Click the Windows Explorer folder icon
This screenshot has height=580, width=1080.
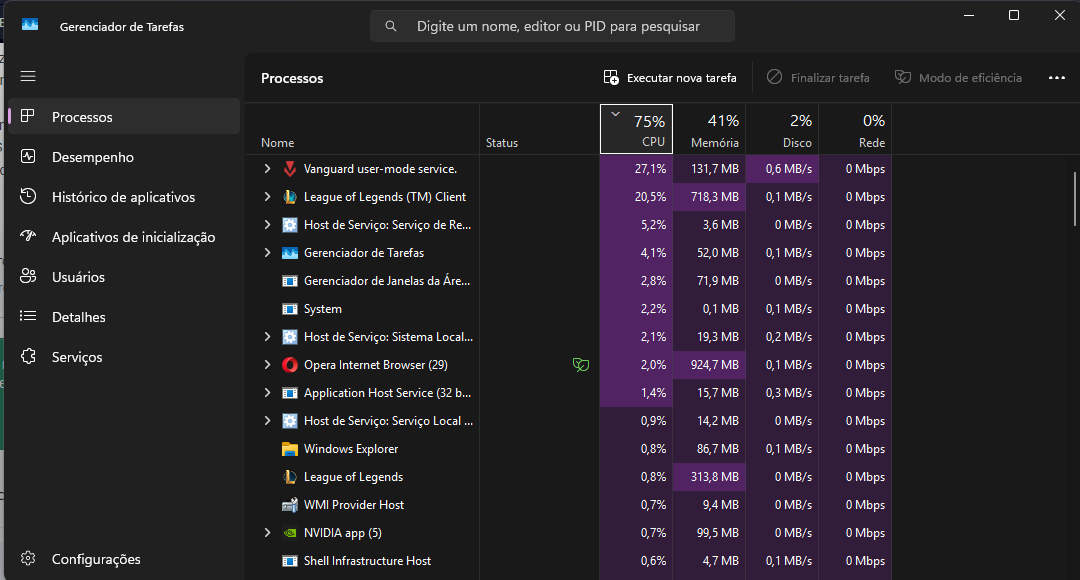tap(290, 449)
